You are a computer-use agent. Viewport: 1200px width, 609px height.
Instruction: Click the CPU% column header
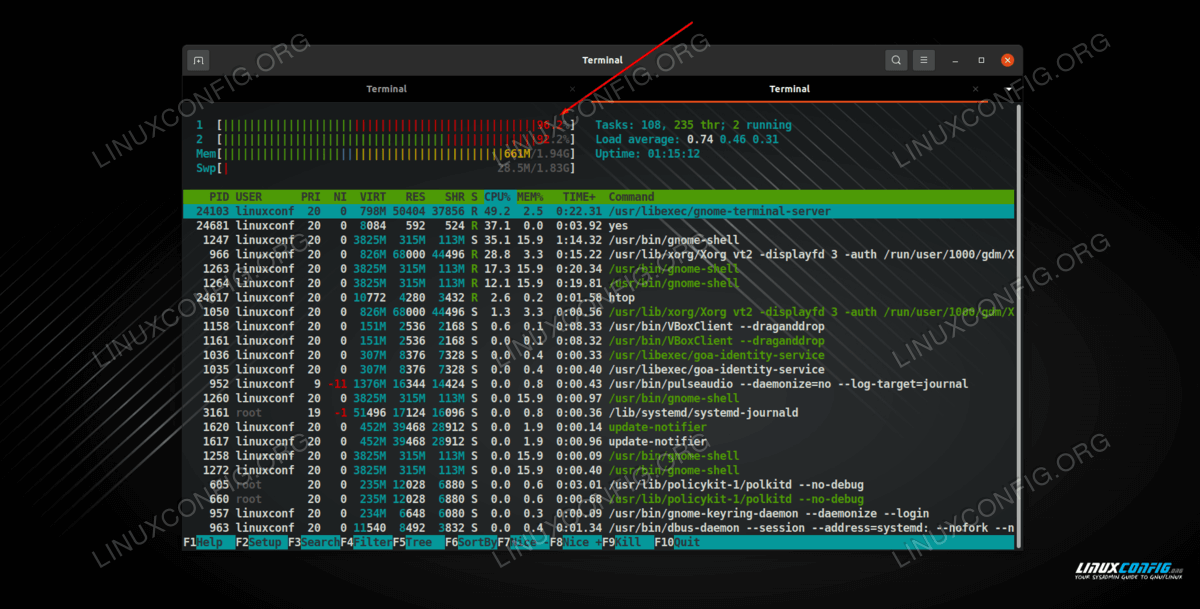[x=497, y=197]
